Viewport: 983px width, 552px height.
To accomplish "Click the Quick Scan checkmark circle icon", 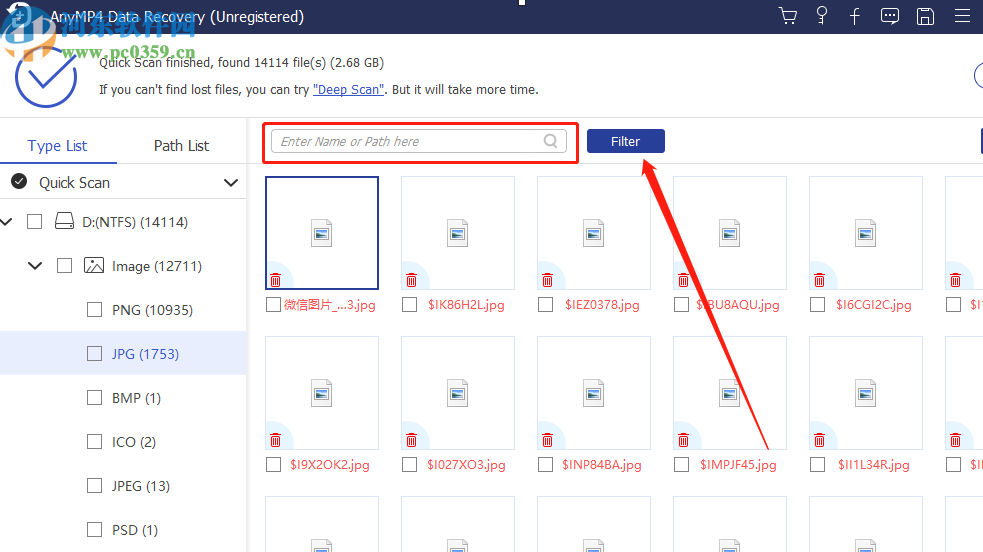I will tap(19, 181).
